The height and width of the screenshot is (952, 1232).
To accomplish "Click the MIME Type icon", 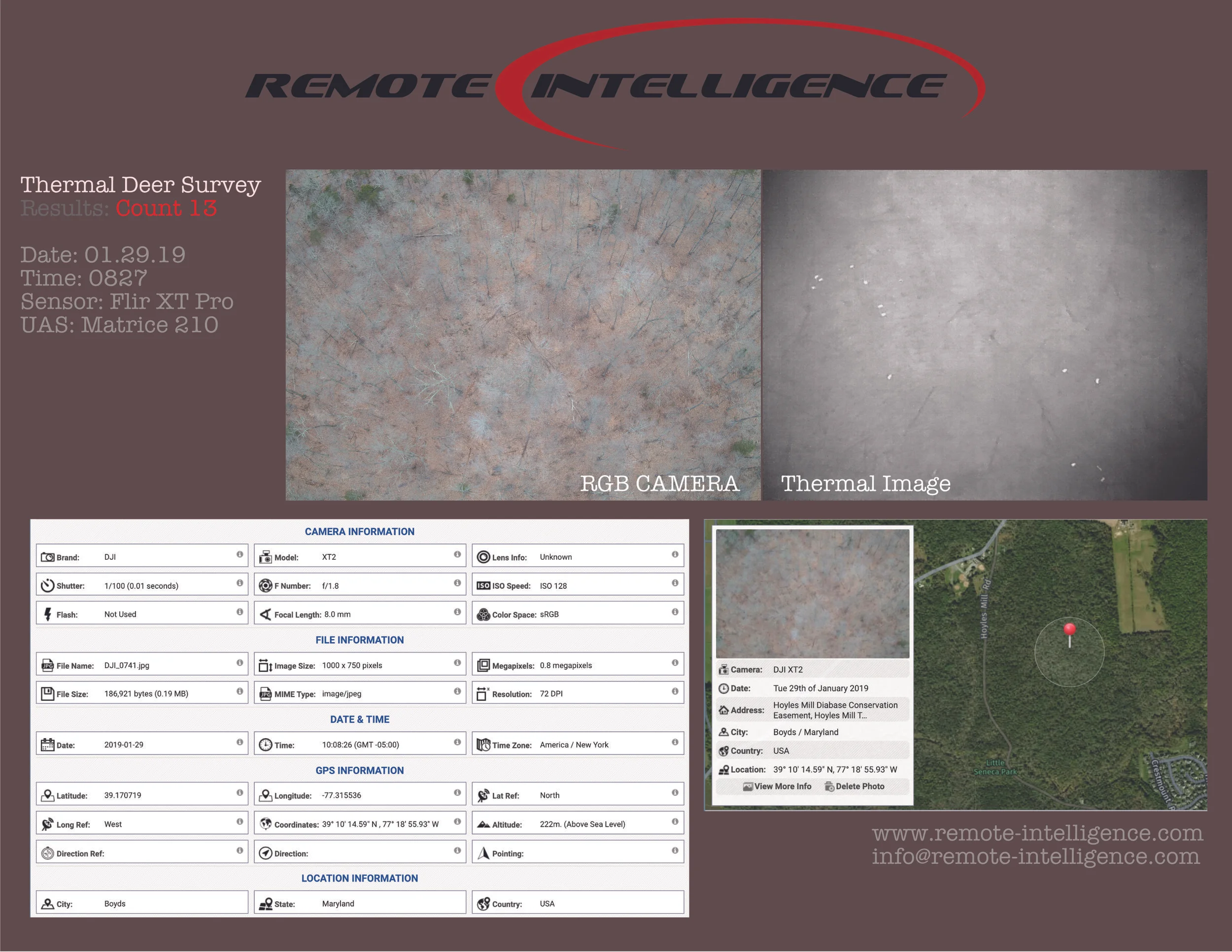I will tap(265, 694).
